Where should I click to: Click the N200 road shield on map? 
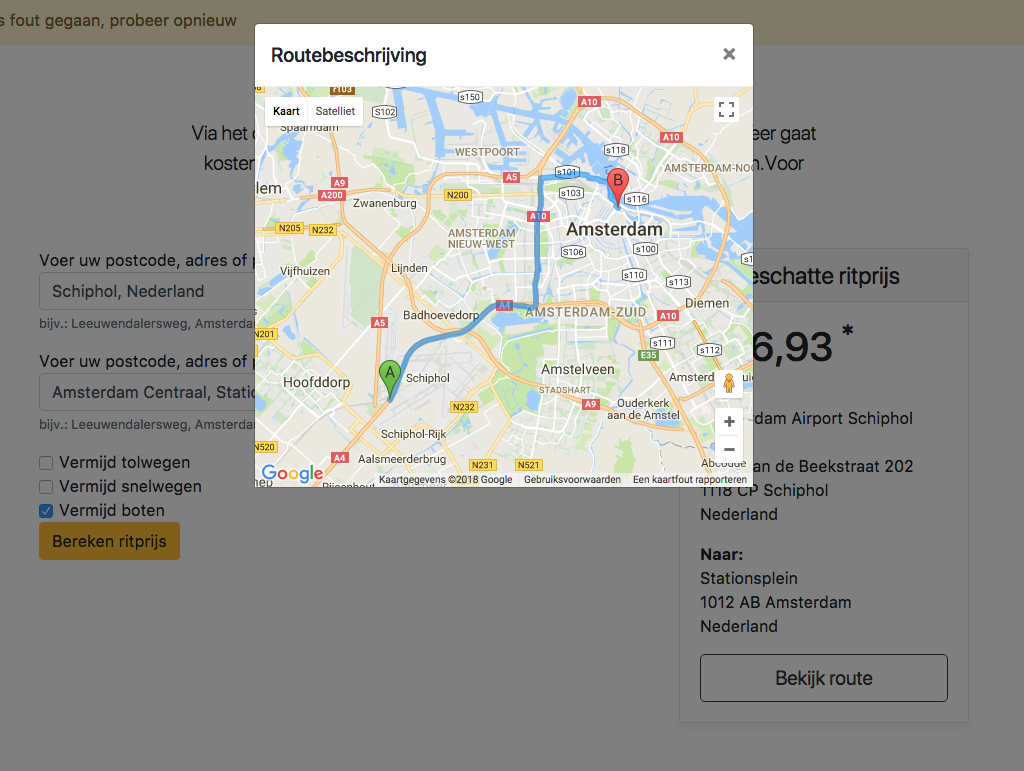coord(457,195)
